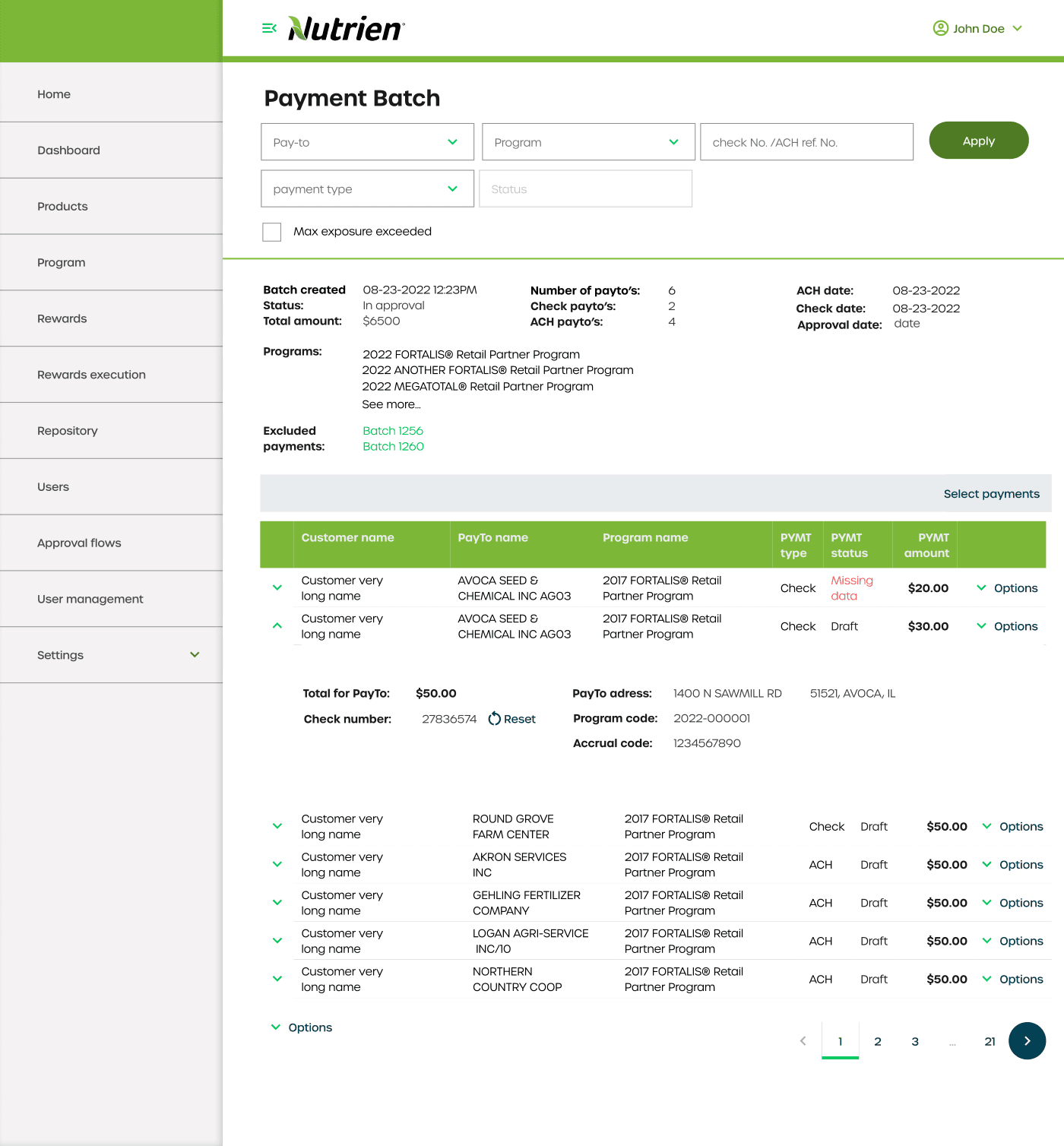Click the Missing data status text
The width and height of the screenshot is (1064, 1146).
(852, 588)
